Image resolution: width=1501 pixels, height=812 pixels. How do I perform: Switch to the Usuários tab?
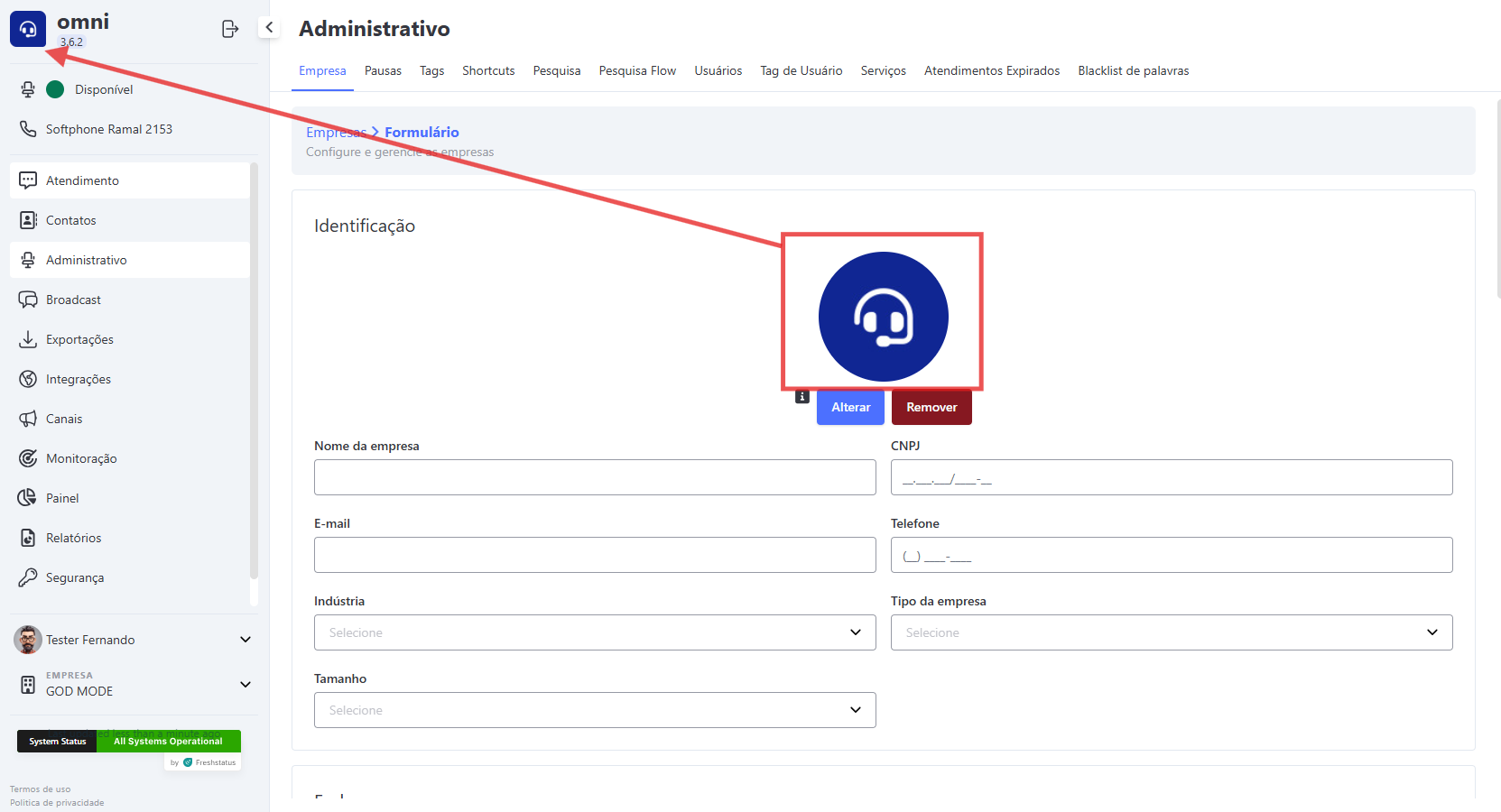pos(718,70)
